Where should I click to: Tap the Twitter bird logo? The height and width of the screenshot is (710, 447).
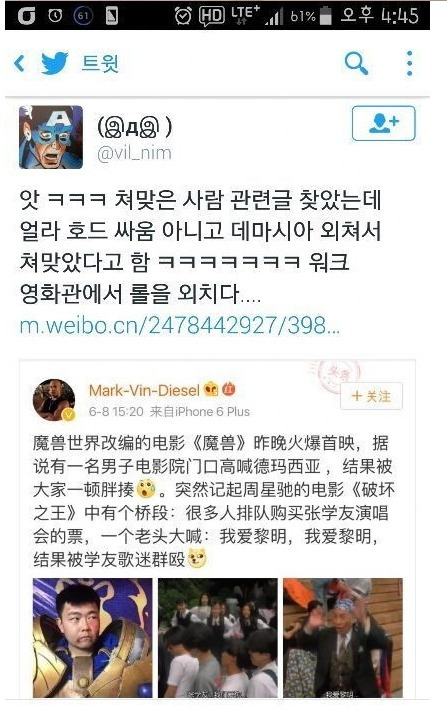click(55, 63)
